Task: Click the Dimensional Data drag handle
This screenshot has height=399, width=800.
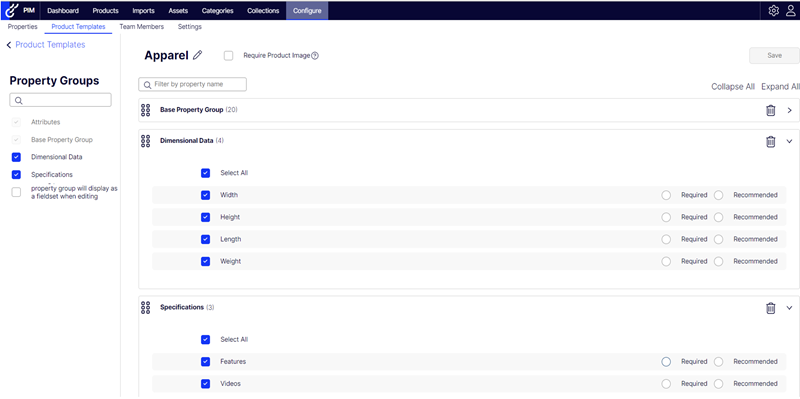Action: click(145, 141)
